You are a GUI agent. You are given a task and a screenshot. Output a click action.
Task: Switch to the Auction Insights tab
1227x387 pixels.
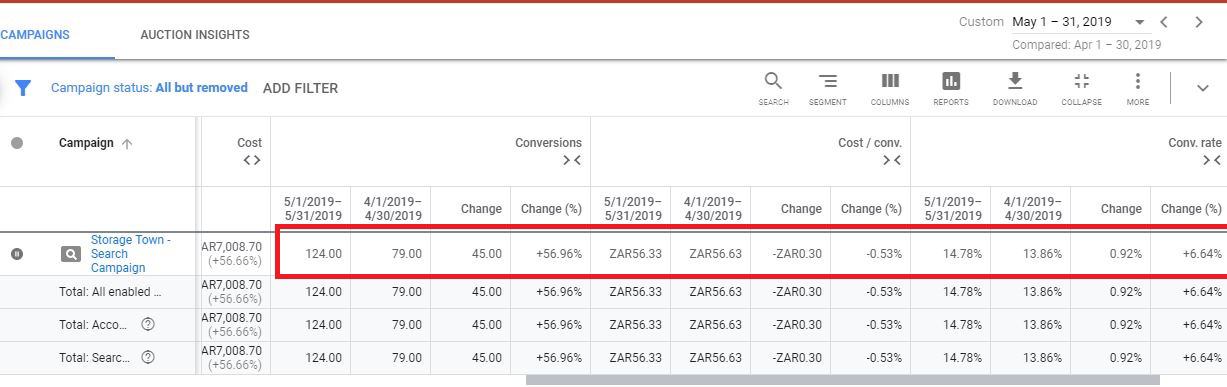[x=195, y=34]
